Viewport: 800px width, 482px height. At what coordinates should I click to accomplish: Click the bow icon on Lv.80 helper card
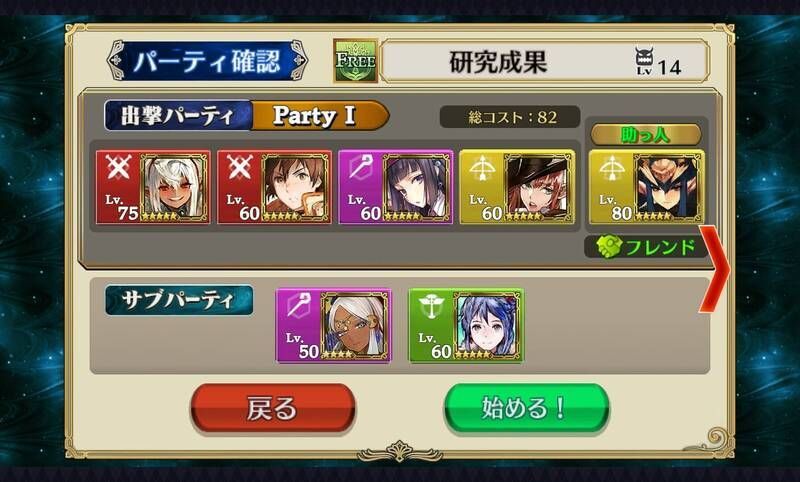[x=611, y=168]
